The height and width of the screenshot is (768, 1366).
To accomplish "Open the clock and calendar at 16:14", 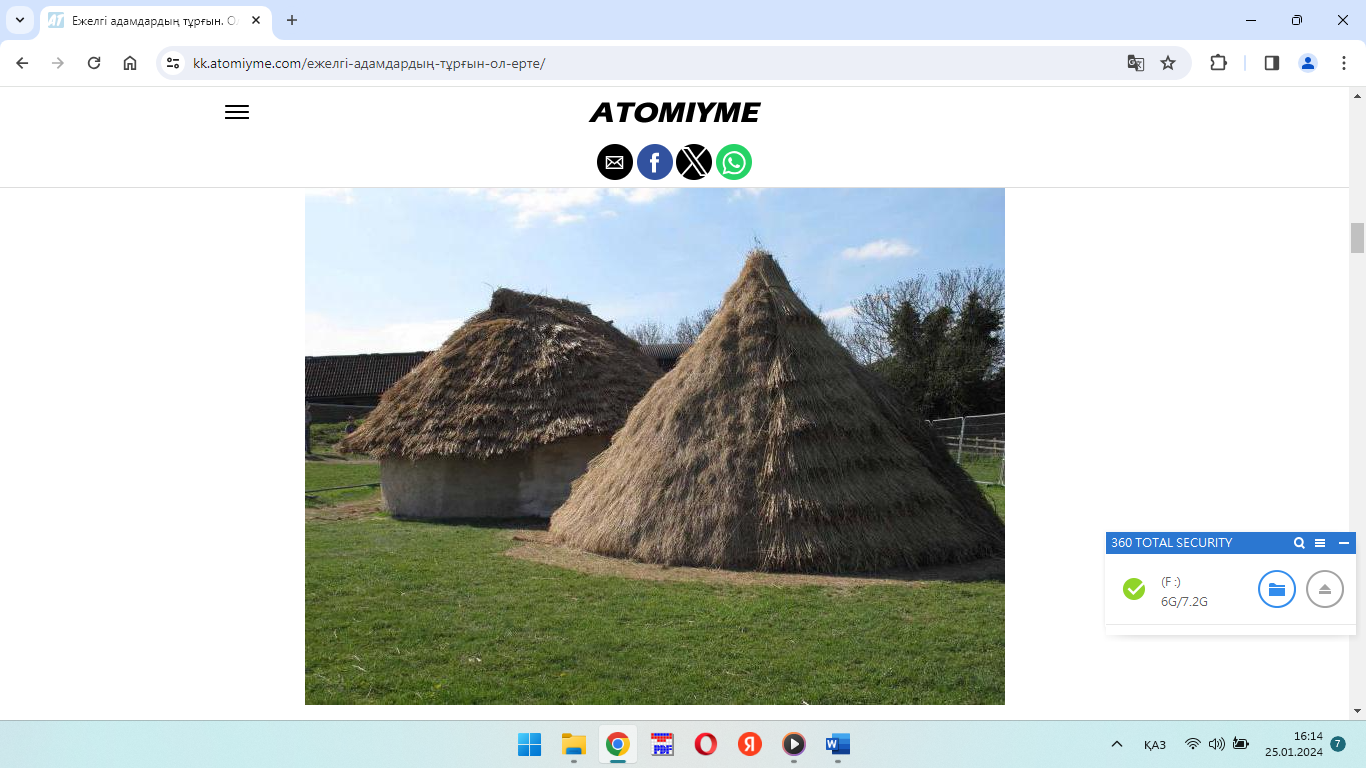I will (1293, 744).
